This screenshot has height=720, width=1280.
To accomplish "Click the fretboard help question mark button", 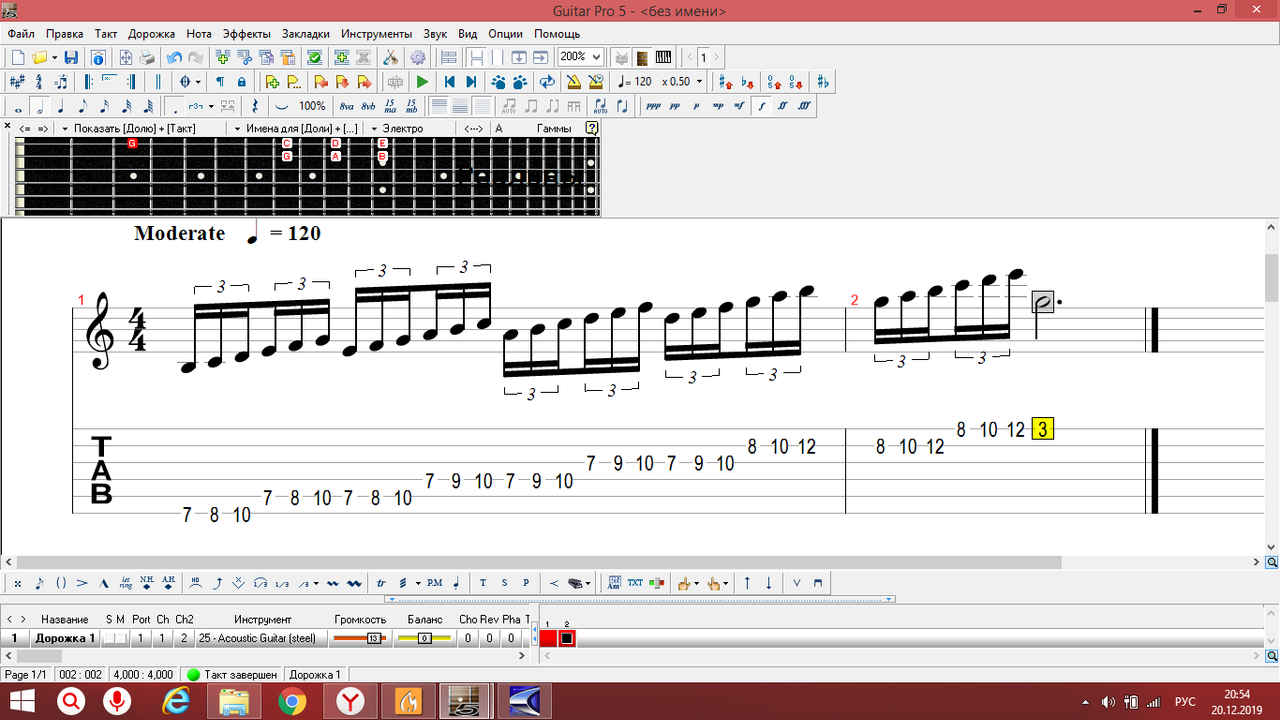I will click(592, 128).
